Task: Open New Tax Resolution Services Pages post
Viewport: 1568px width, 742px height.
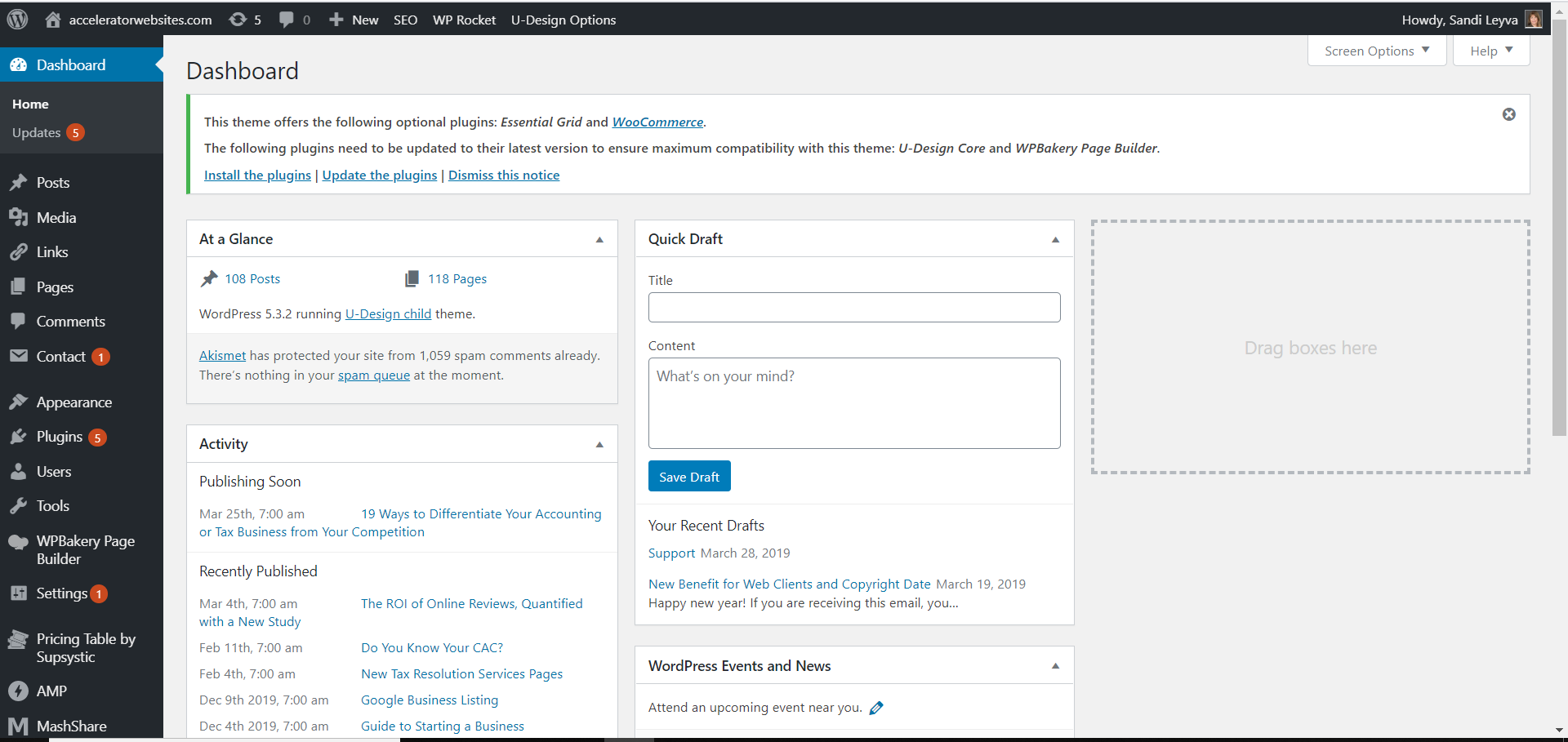Action: [x=462, y=673]
